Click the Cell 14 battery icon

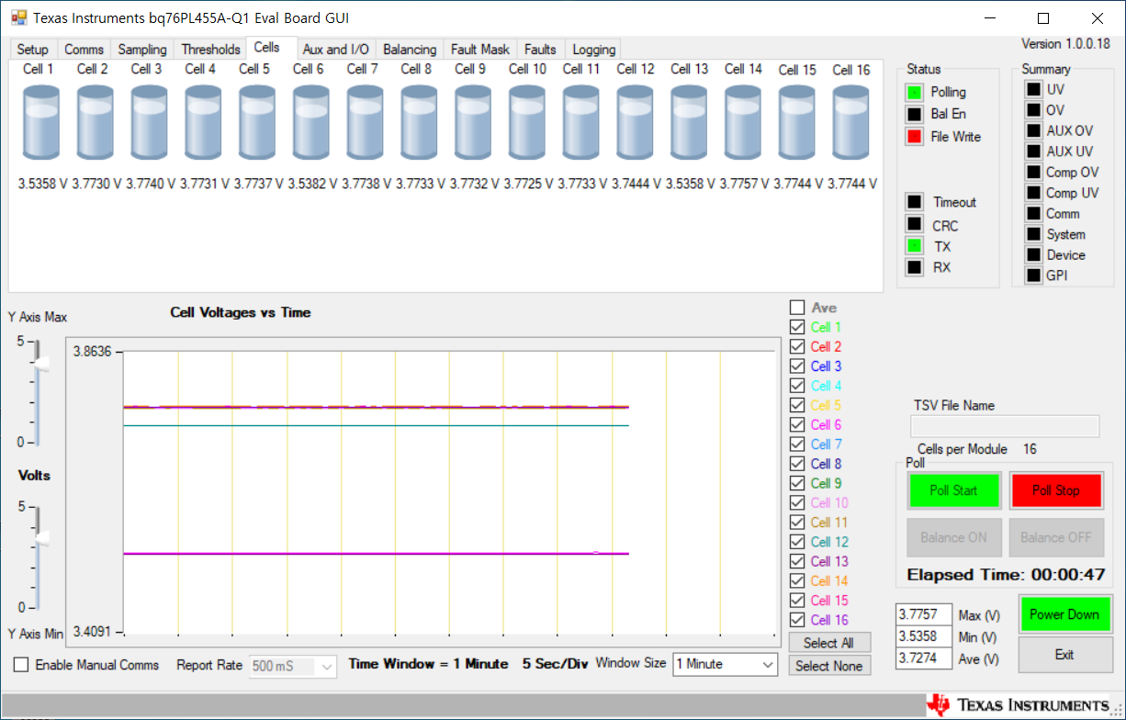click(x=743, y=123)
